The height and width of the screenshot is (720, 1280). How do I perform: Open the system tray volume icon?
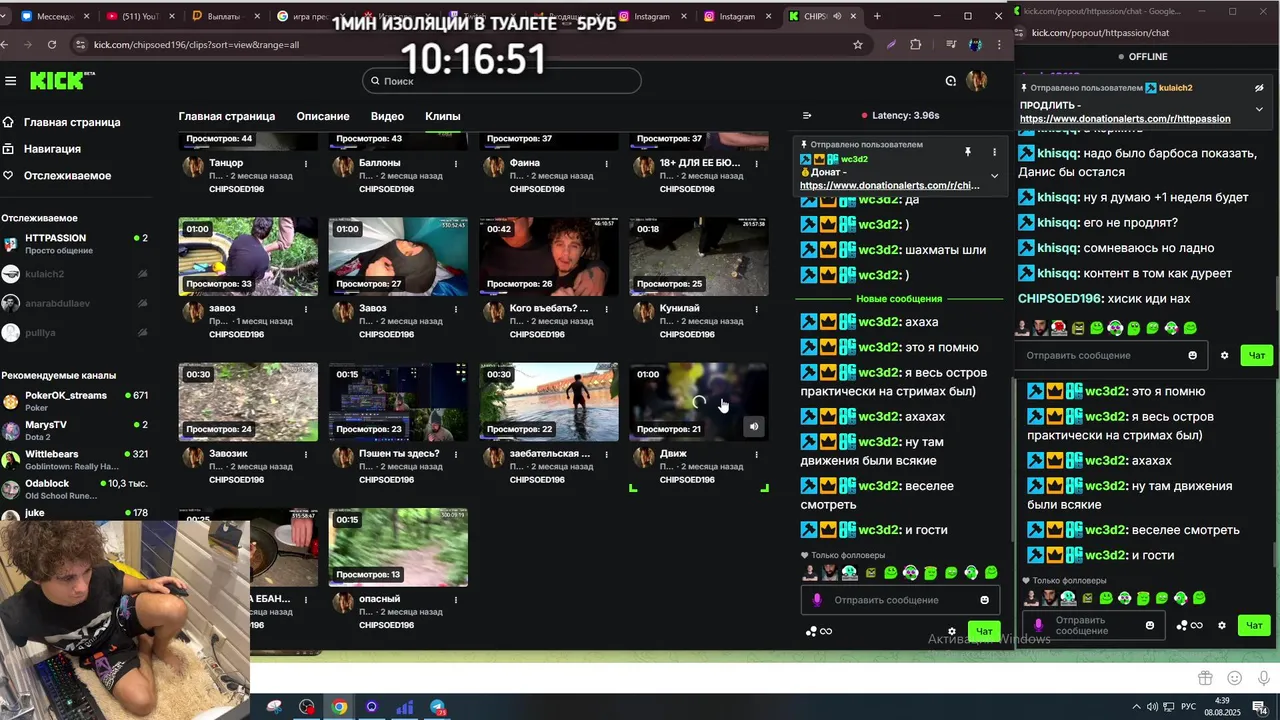tap(1153, 707)
